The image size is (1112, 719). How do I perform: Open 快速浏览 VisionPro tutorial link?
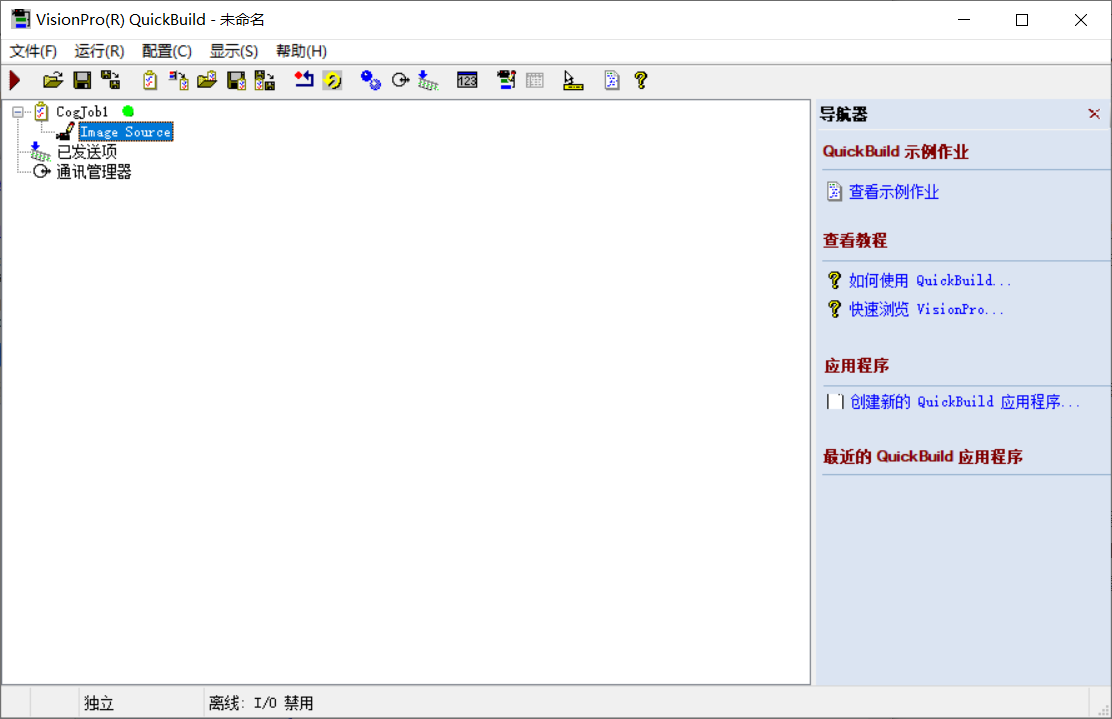[926, 310]
